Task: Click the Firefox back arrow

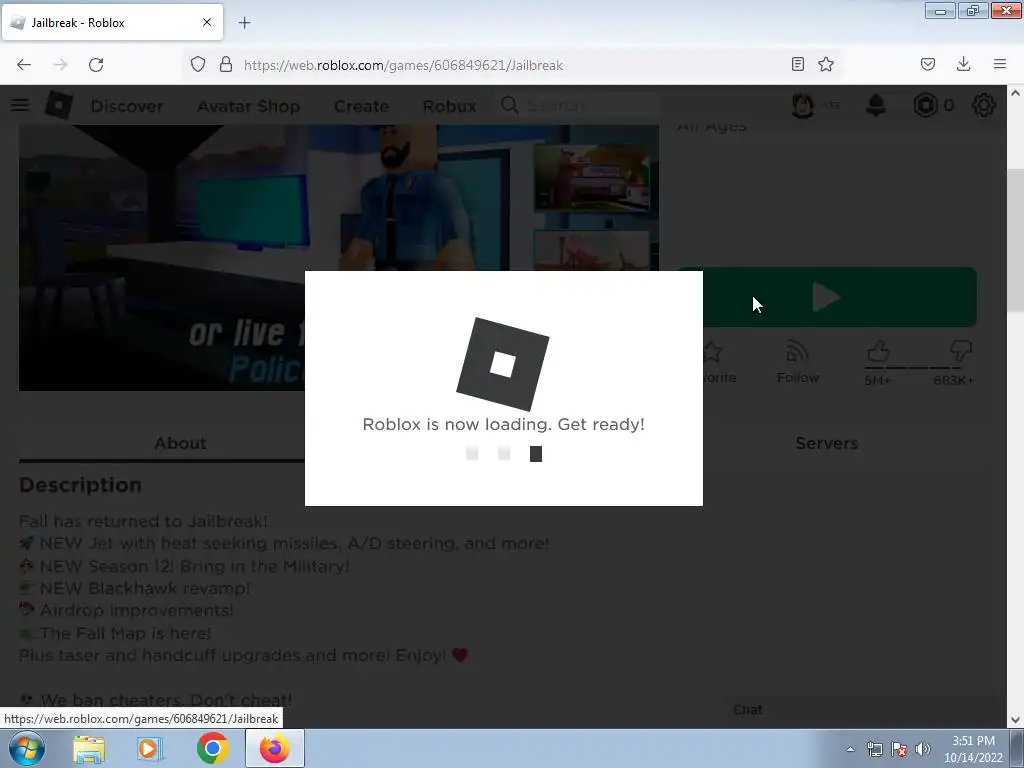Action: coord(24,65)
